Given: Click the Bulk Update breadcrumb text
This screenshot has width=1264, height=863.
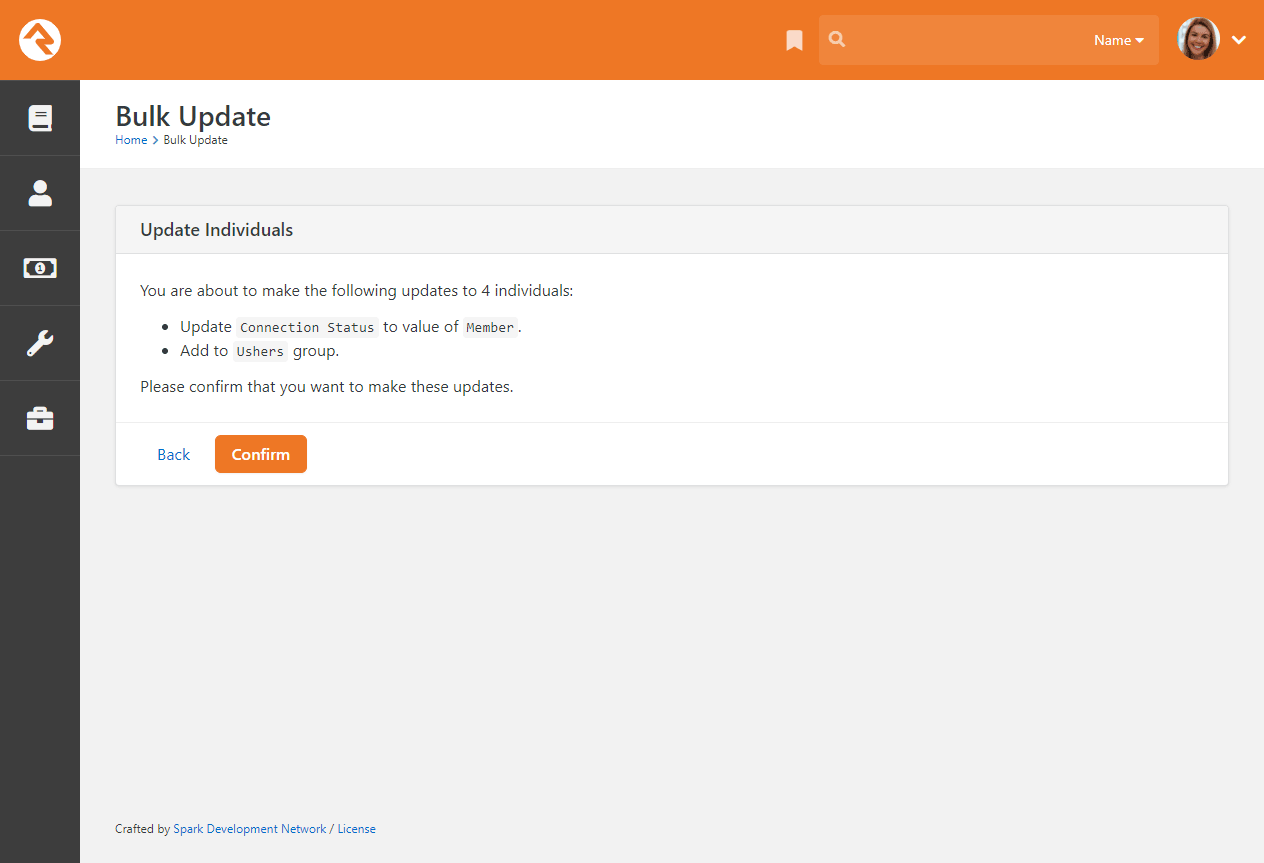Looking at the screenshot, I should (x=196, y=140).
